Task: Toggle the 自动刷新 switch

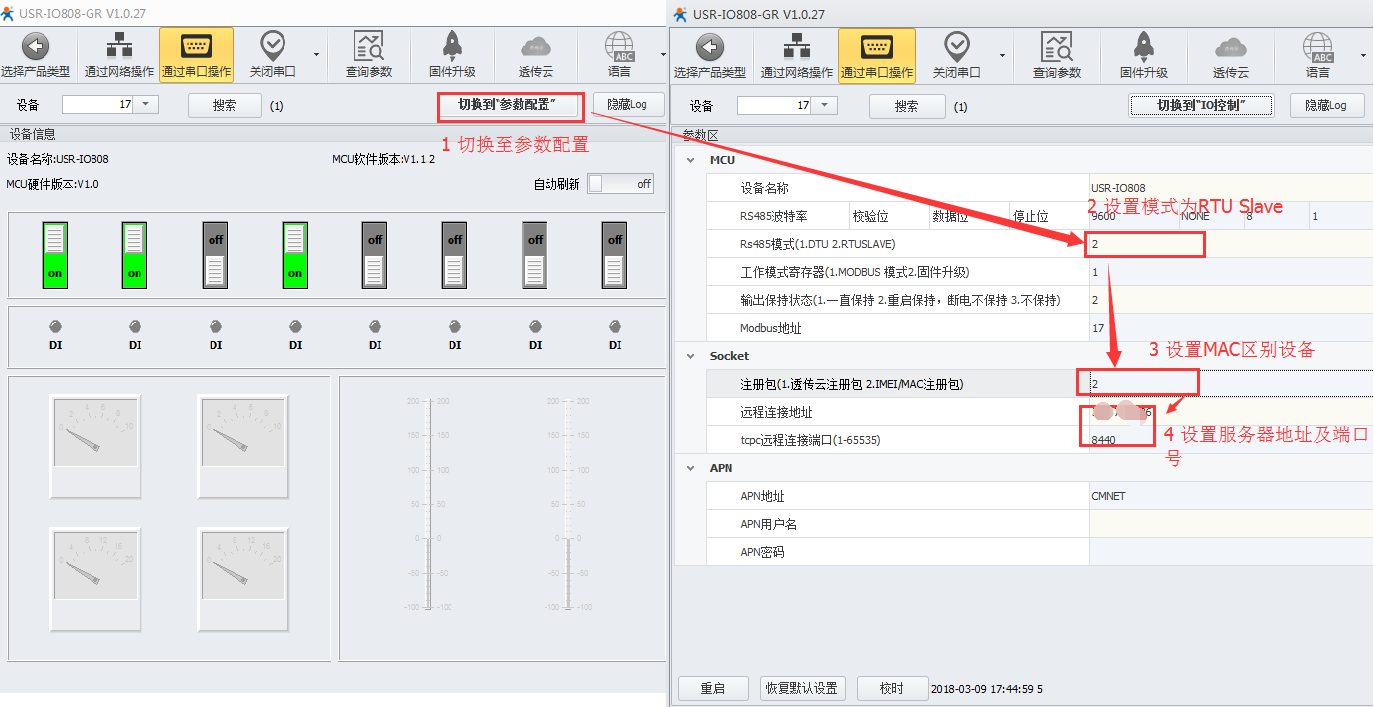Action: click(x=620, y=184)
